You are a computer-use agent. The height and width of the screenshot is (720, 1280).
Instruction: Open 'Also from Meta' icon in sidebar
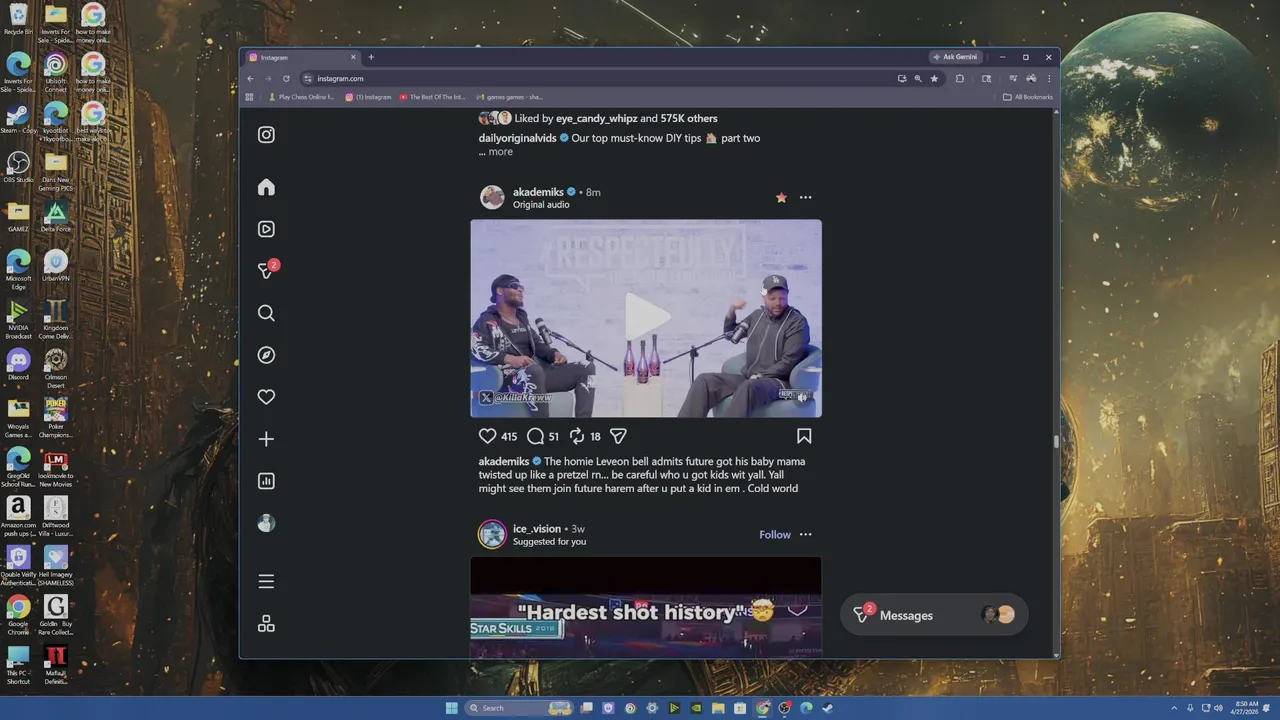click(266, 623)
